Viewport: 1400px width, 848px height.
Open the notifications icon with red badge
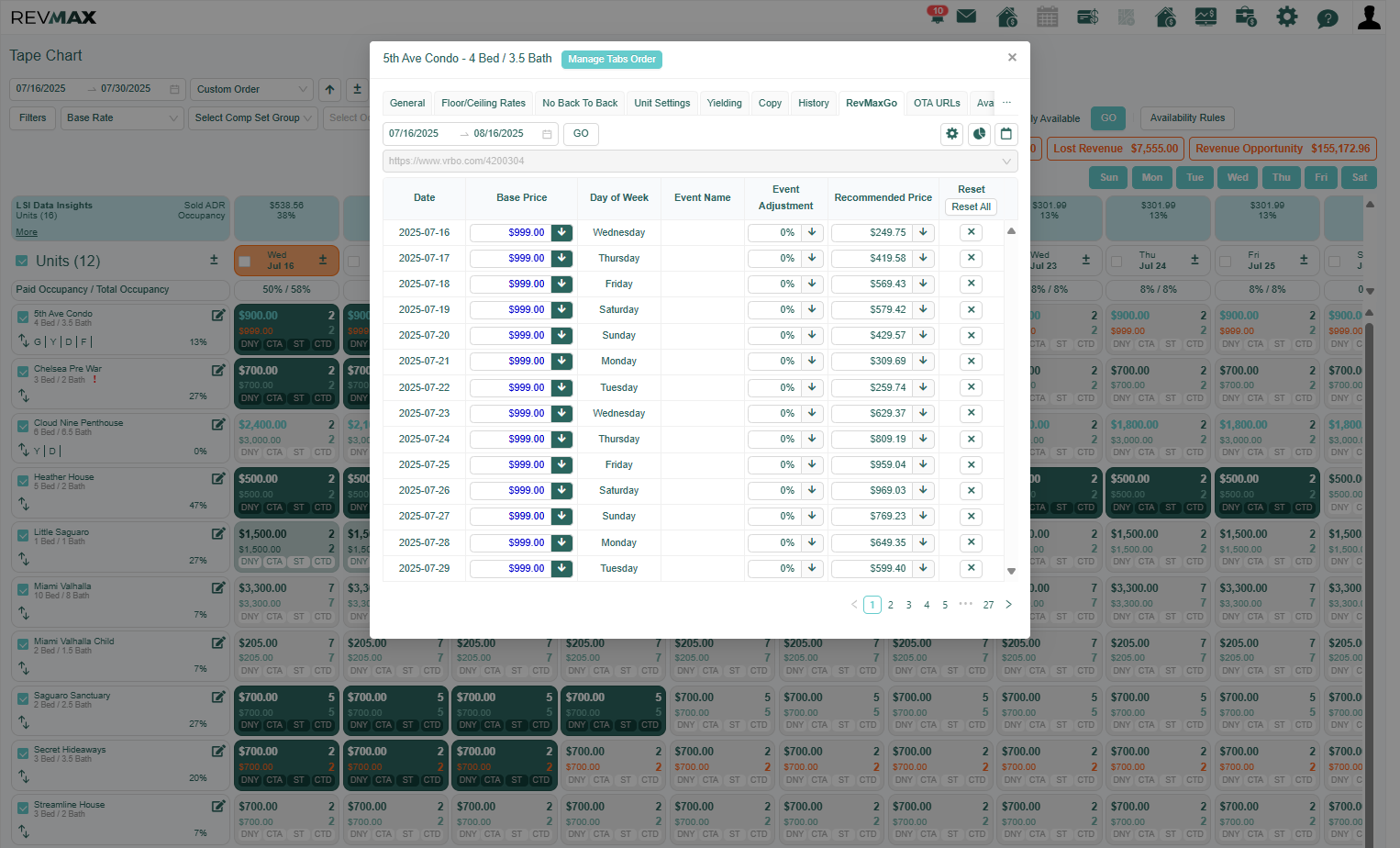937,15
